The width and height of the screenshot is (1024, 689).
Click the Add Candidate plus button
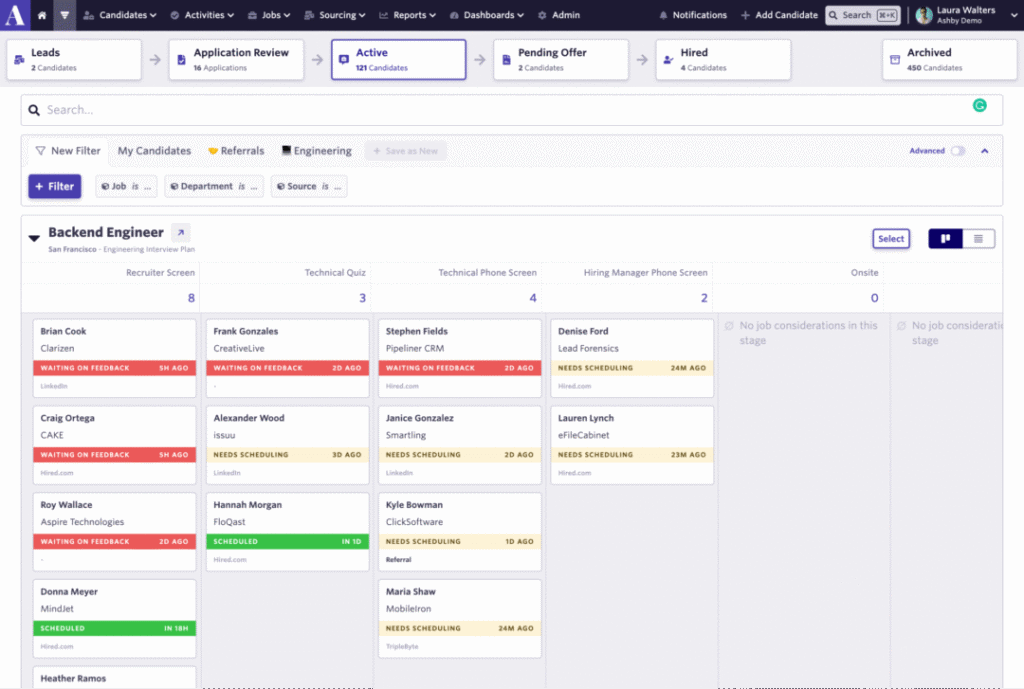tap(779, 15)
